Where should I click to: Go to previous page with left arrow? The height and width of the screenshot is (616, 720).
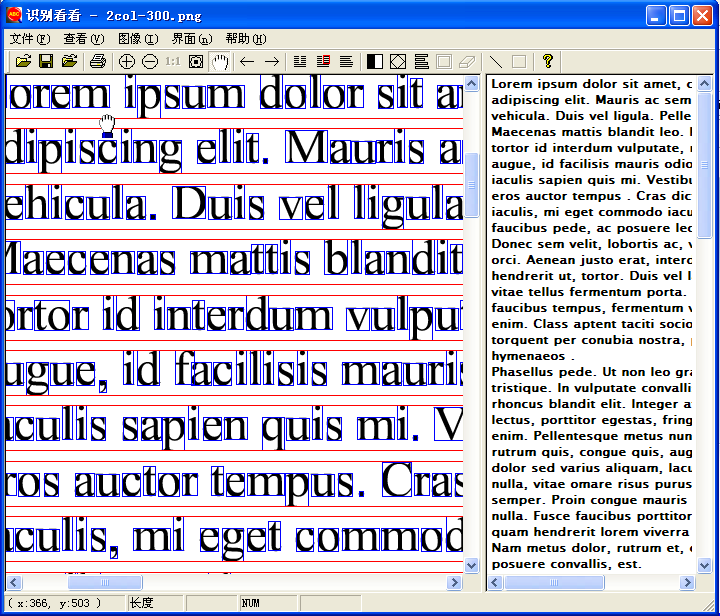pos(247,62)
